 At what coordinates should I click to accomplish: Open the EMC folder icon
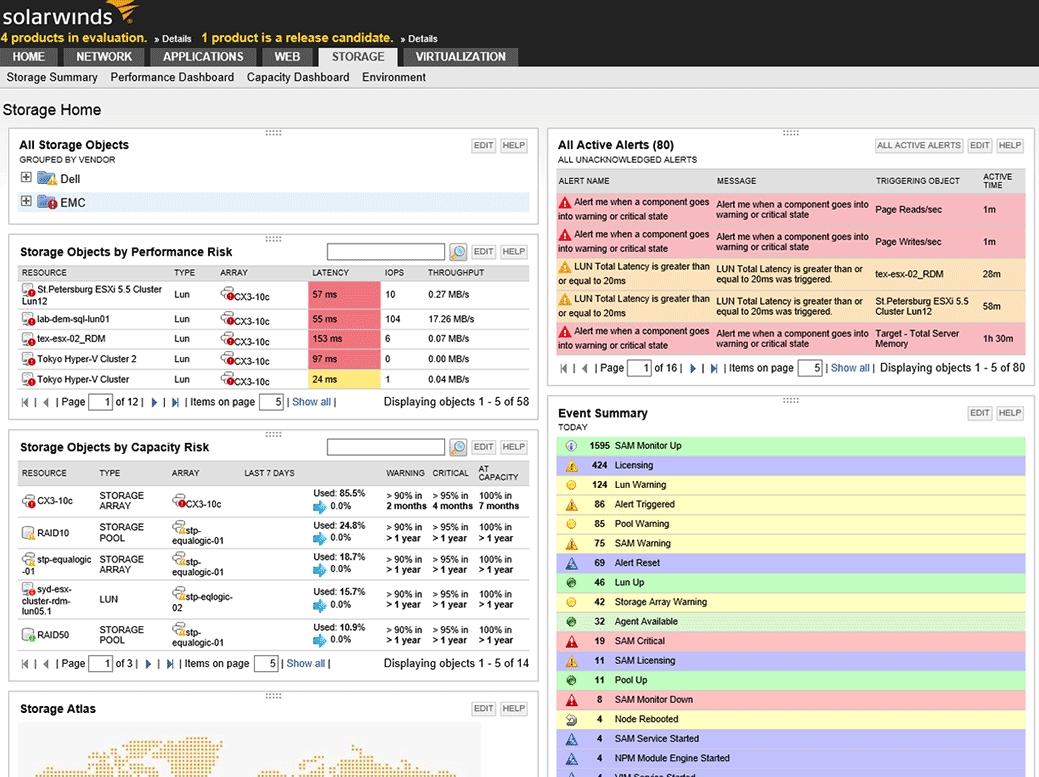[x=47, y=202]
